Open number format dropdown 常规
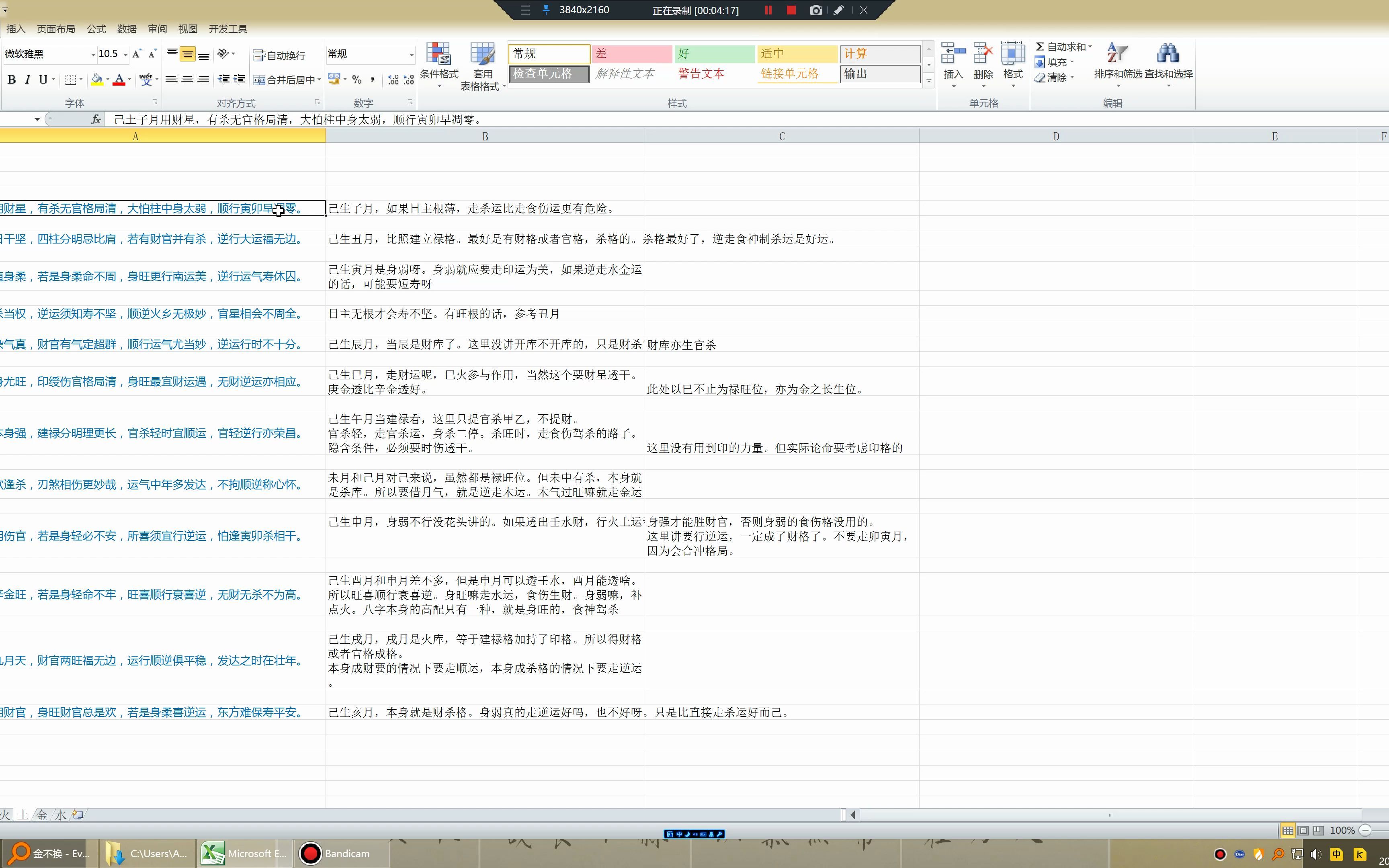Image resolution: width=1389 pixels, height=868 pixels. (x=411, y=55)
